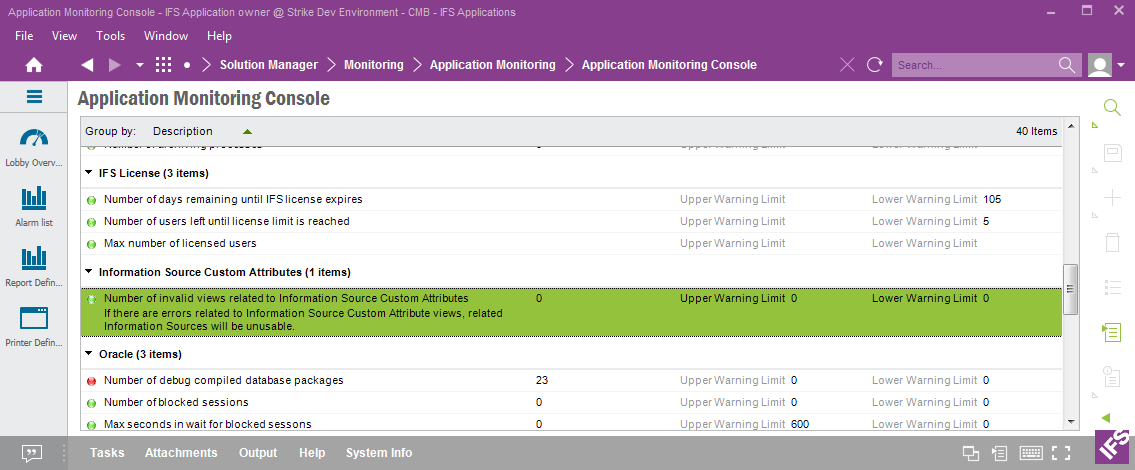Select 'Max number of licensed users' row
Viewport: 1135px width, 470px height.
pyautogui.click(x=570, y=243)
